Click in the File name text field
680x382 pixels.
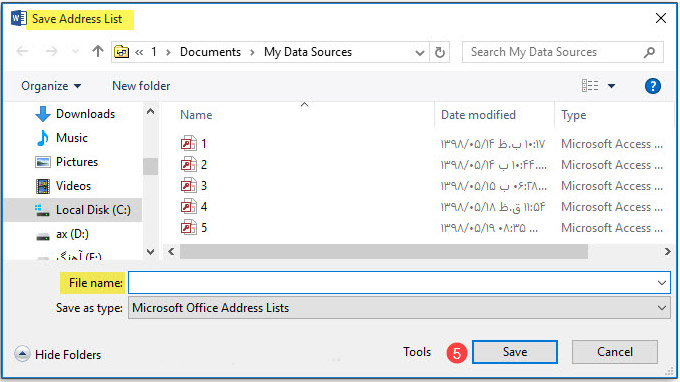392,283
